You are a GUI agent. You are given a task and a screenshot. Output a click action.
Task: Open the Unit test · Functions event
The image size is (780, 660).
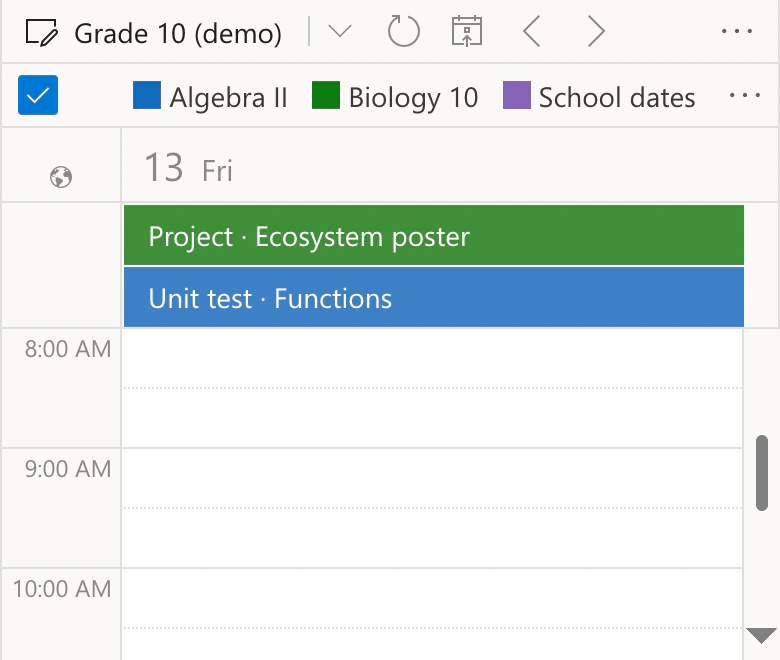(434, 297)
